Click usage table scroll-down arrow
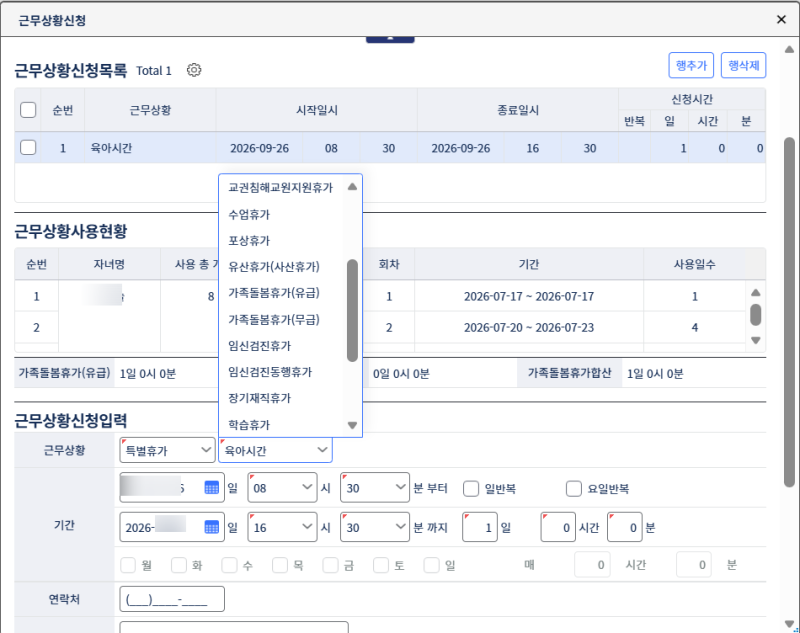This screenshot has height=633, width=800. [756, 340]
